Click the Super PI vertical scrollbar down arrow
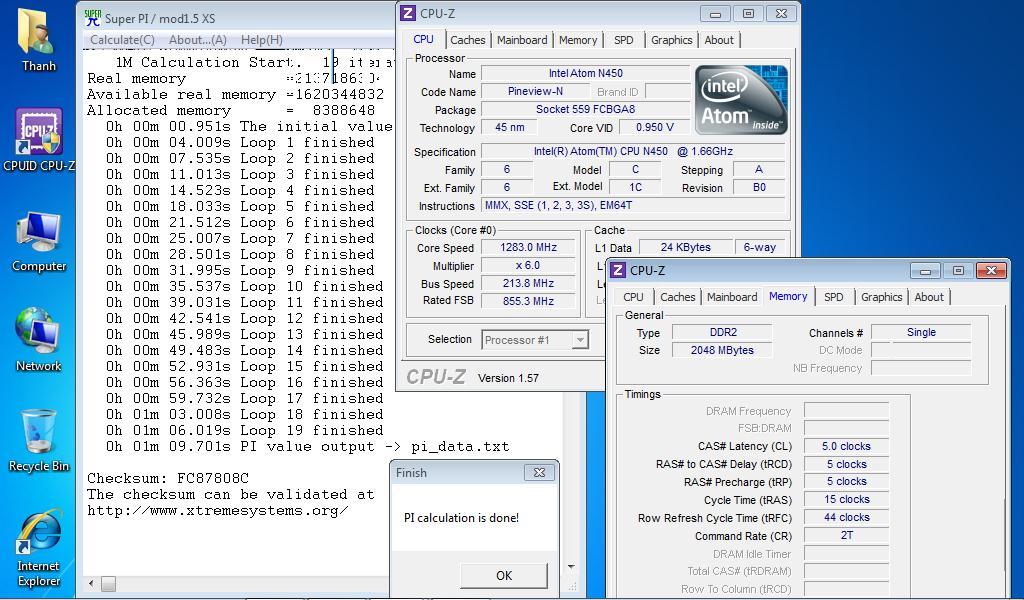The height and width of the screenshot is (600, 1024). pyautogui.click(x=571, y=567)
